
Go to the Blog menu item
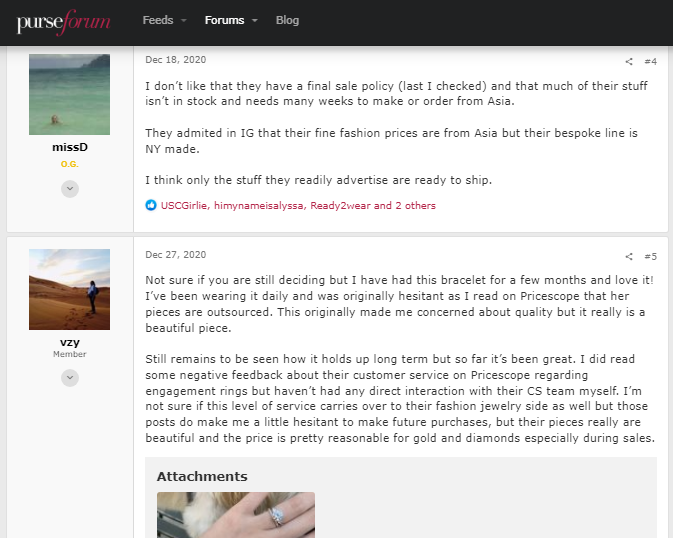click(x=287, y=20)
